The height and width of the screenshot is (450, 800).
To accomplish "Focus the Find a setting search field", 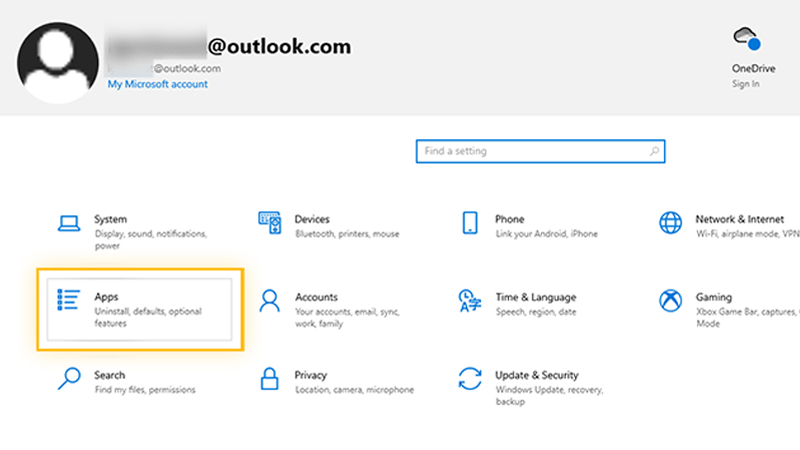I will coord(540,152).
